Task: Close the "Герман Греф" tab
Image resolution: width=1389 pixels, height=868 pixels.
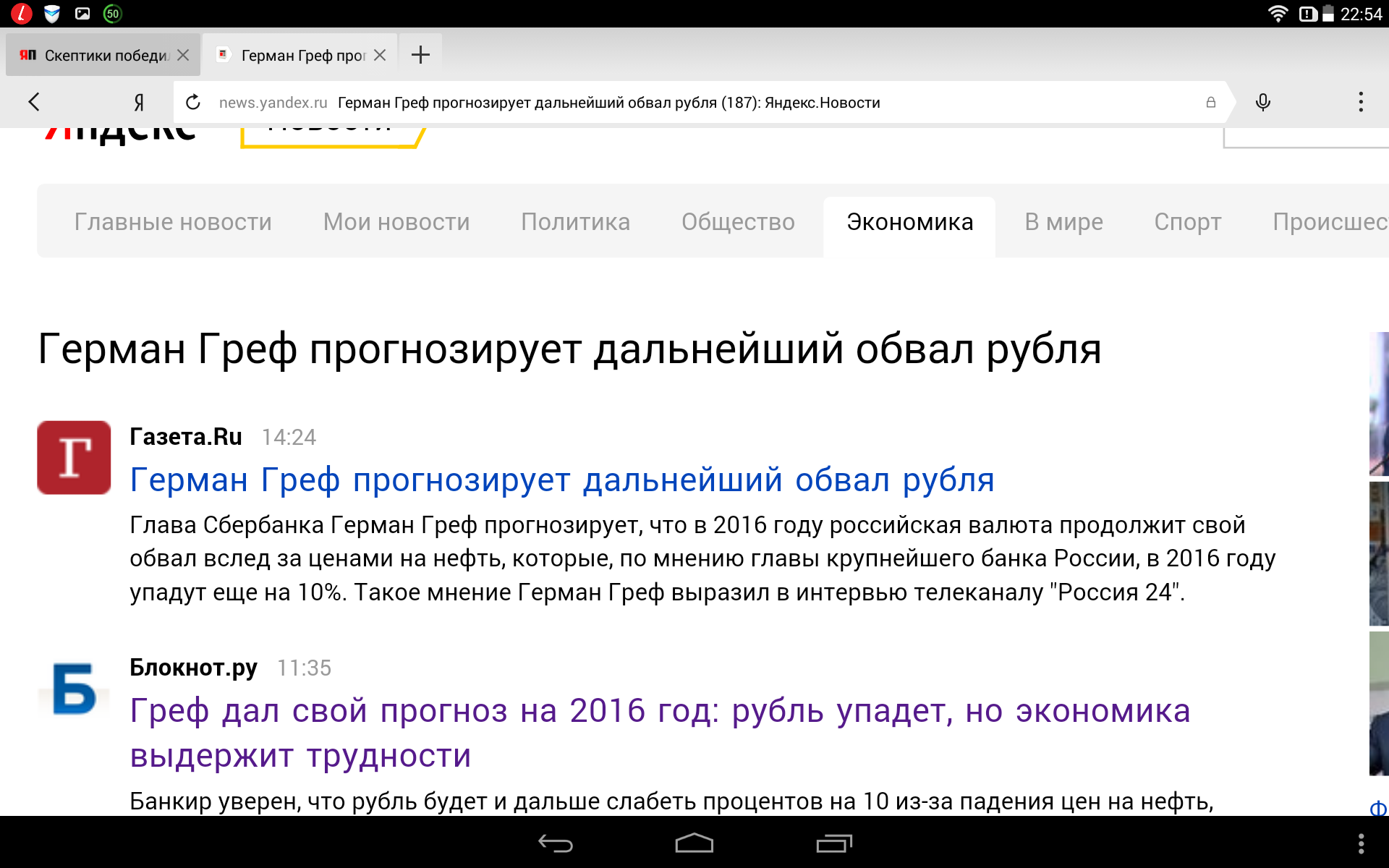Action: point(380,55)
